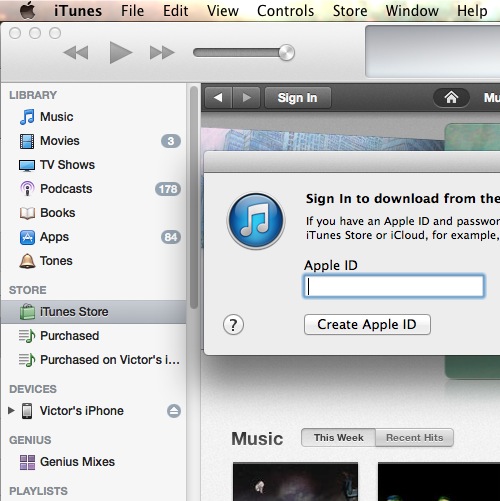Open Genius Mixes
This screenshot has height=501, width=500.
(93, 462)
